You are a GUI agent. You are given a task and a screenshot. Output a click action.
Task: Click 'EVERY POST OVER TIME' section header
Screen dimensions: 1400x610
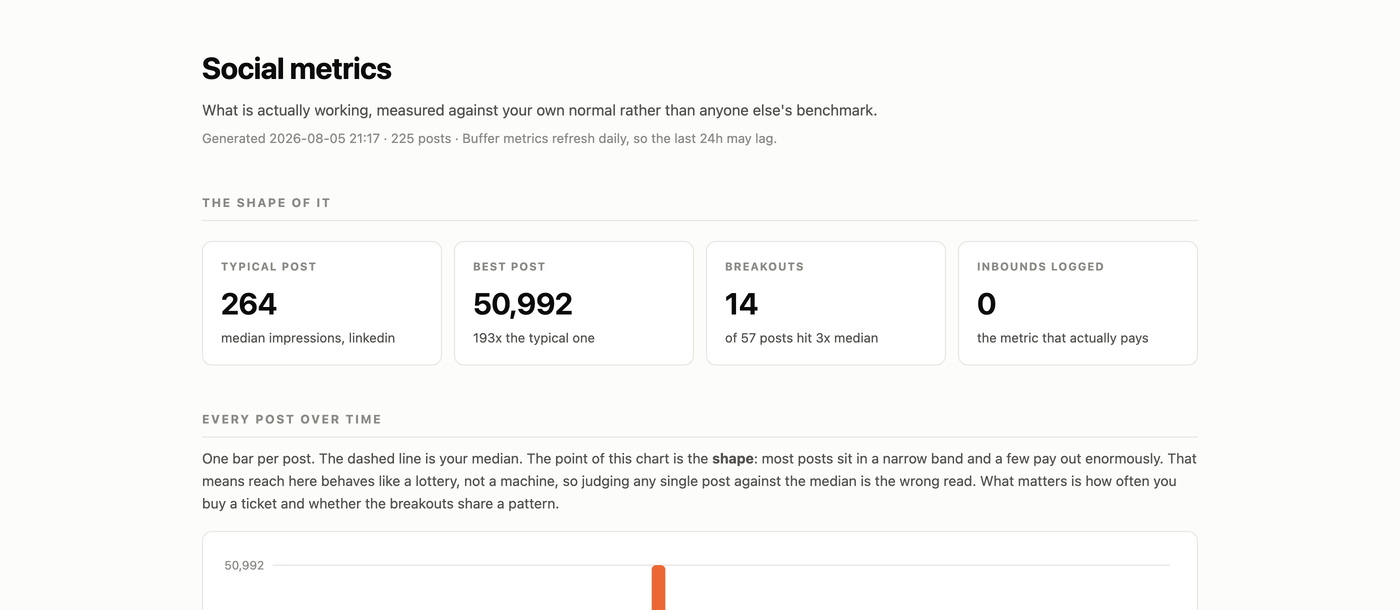[x=292, y=420]
